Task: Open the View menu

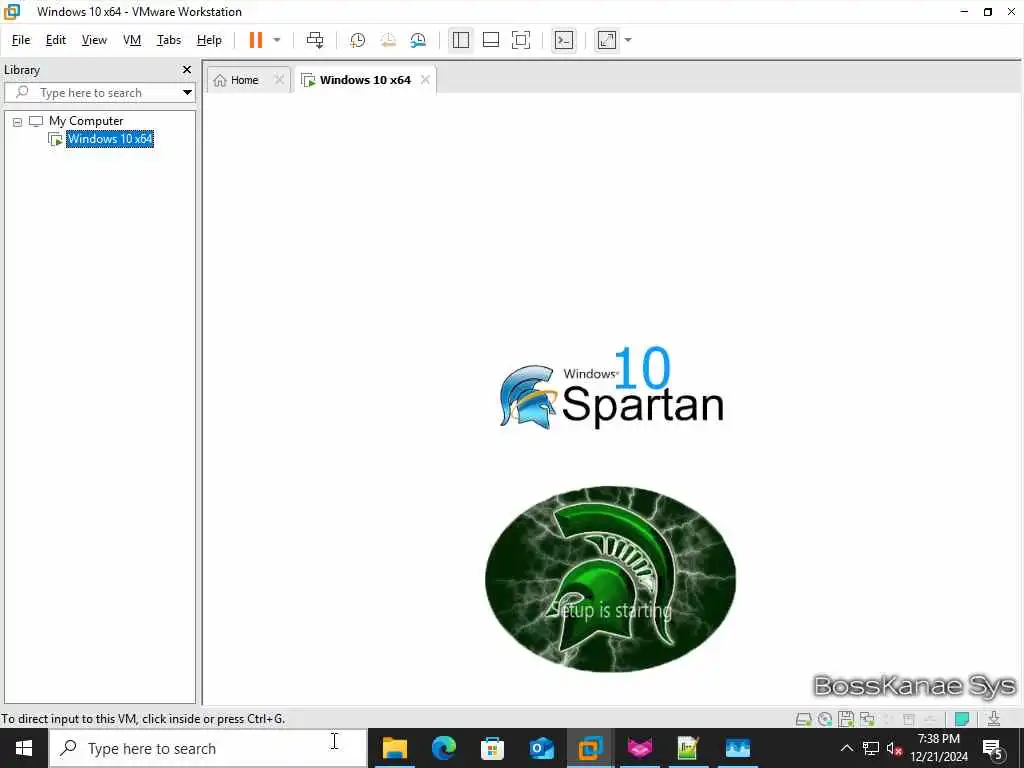Action: click(x=94, y=40)
